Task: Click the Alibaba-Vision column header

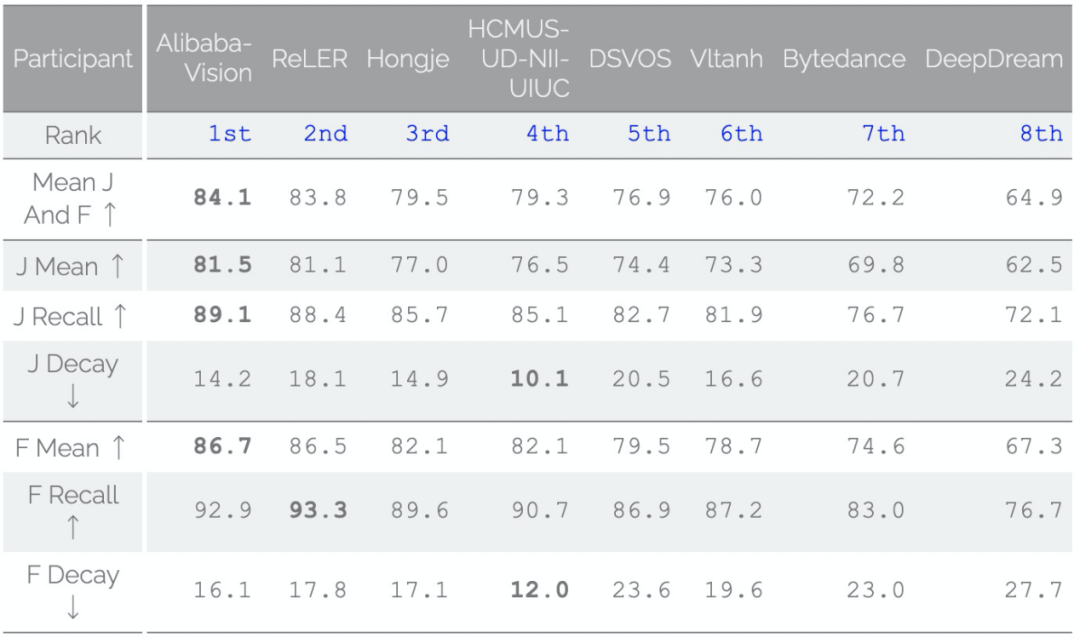Action: pyautogui.click(x=204, y=59)
